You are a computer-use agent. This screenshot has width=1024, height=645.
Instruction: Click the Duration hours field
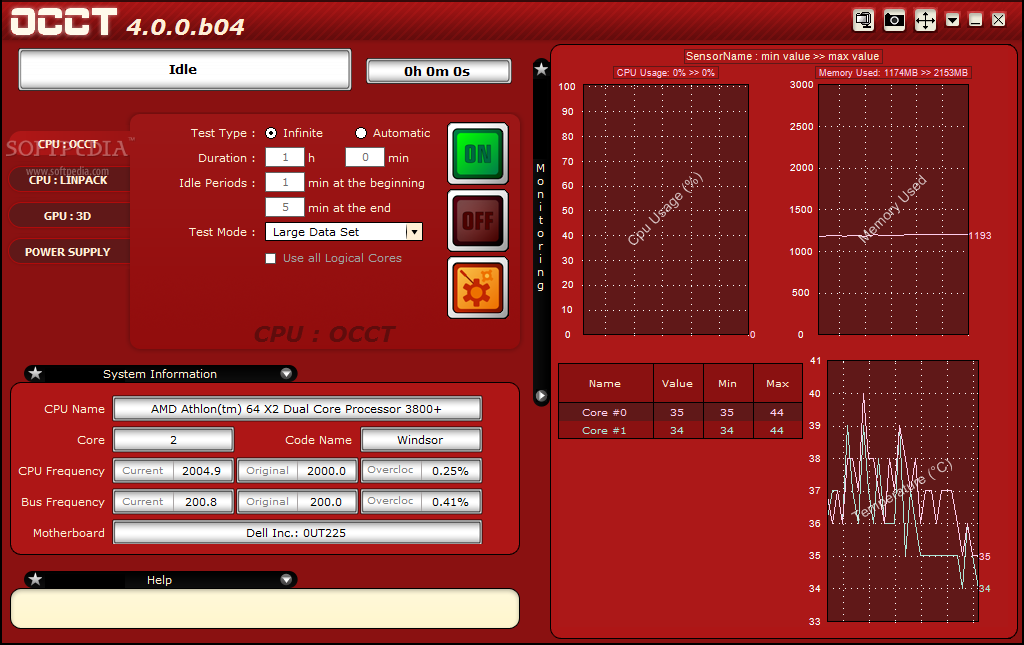pyautogui.click(x=285, y=157)
